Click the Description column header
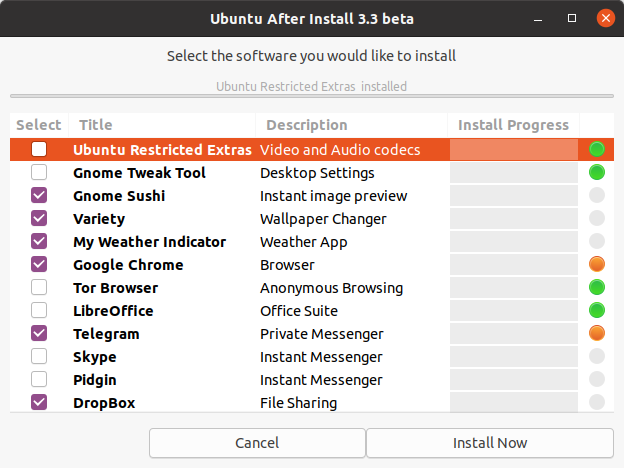The height and width of the screenshot is (468, 624). (351, 125)
